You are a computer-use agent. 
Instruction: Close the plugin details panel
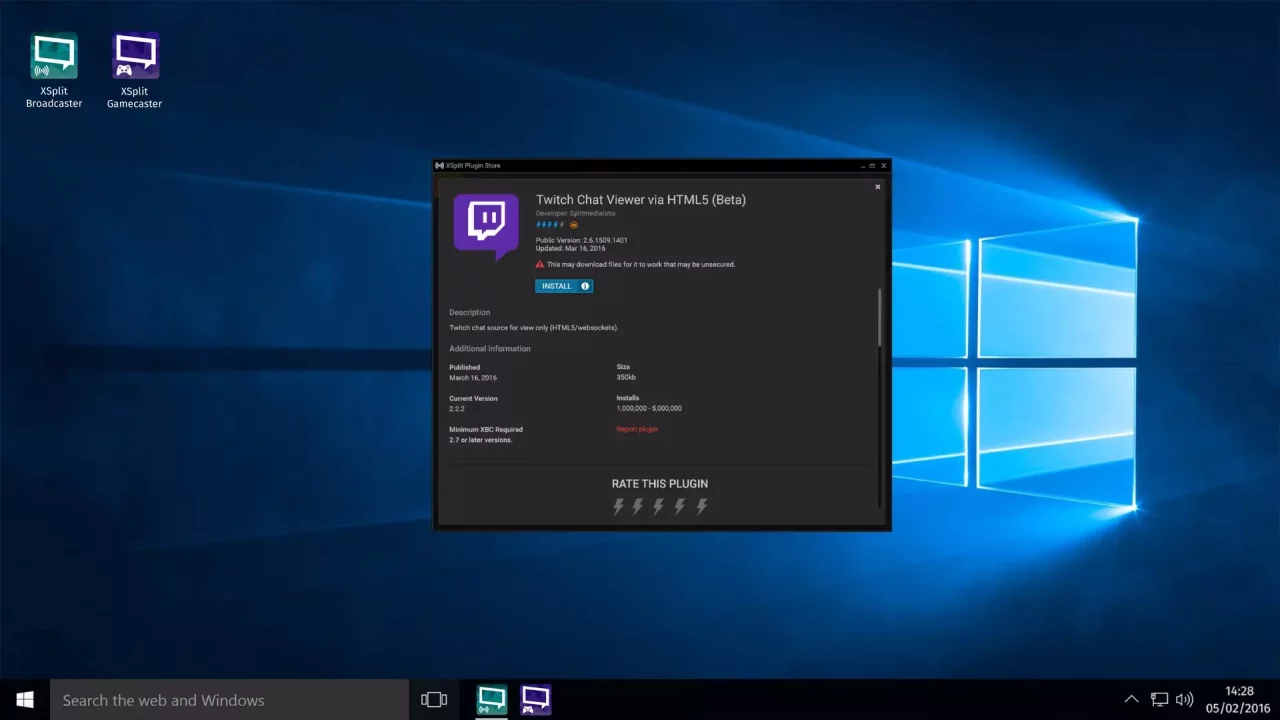[x=878, y=187]
